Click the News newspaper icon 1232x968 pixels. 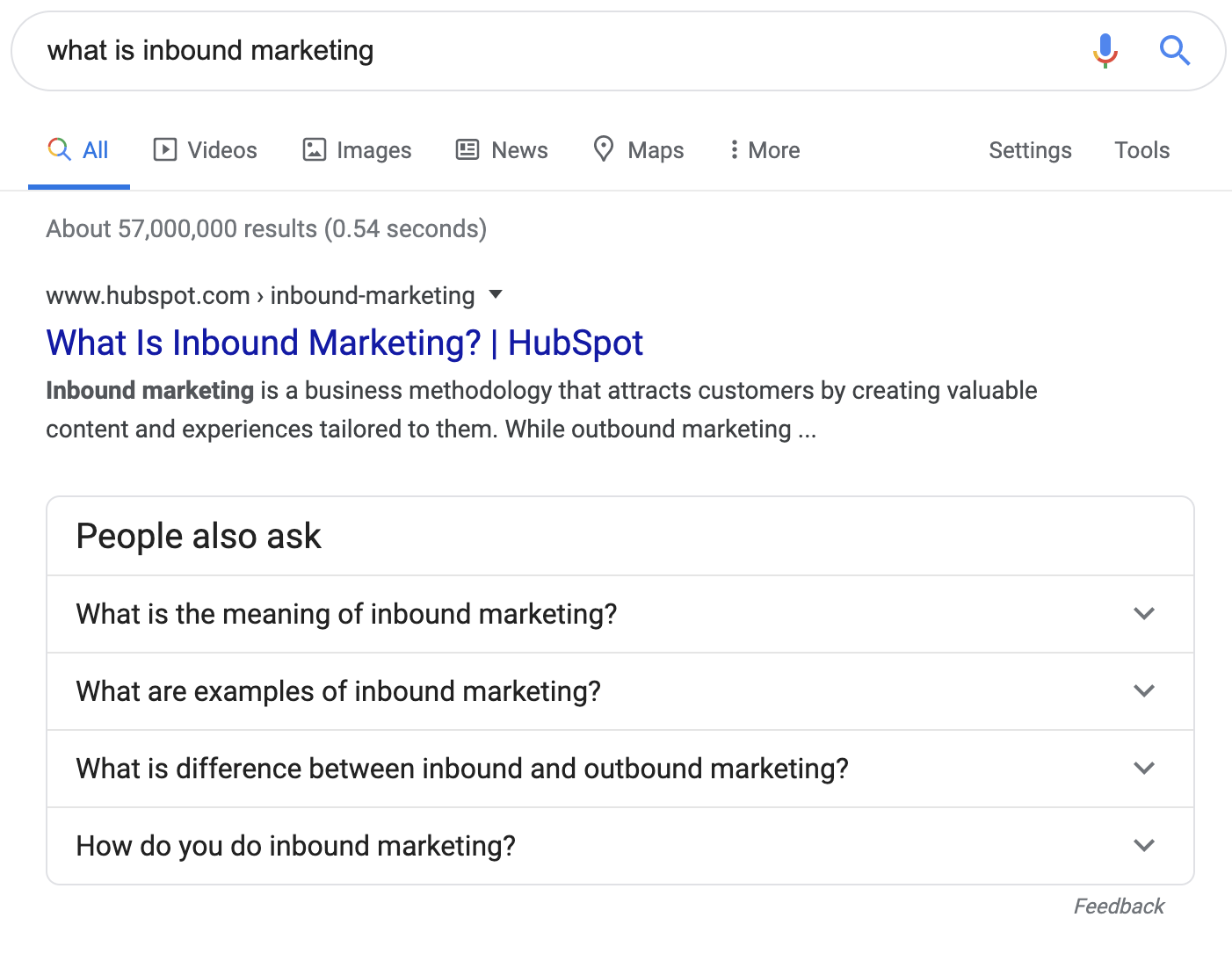tap(467, 150)
